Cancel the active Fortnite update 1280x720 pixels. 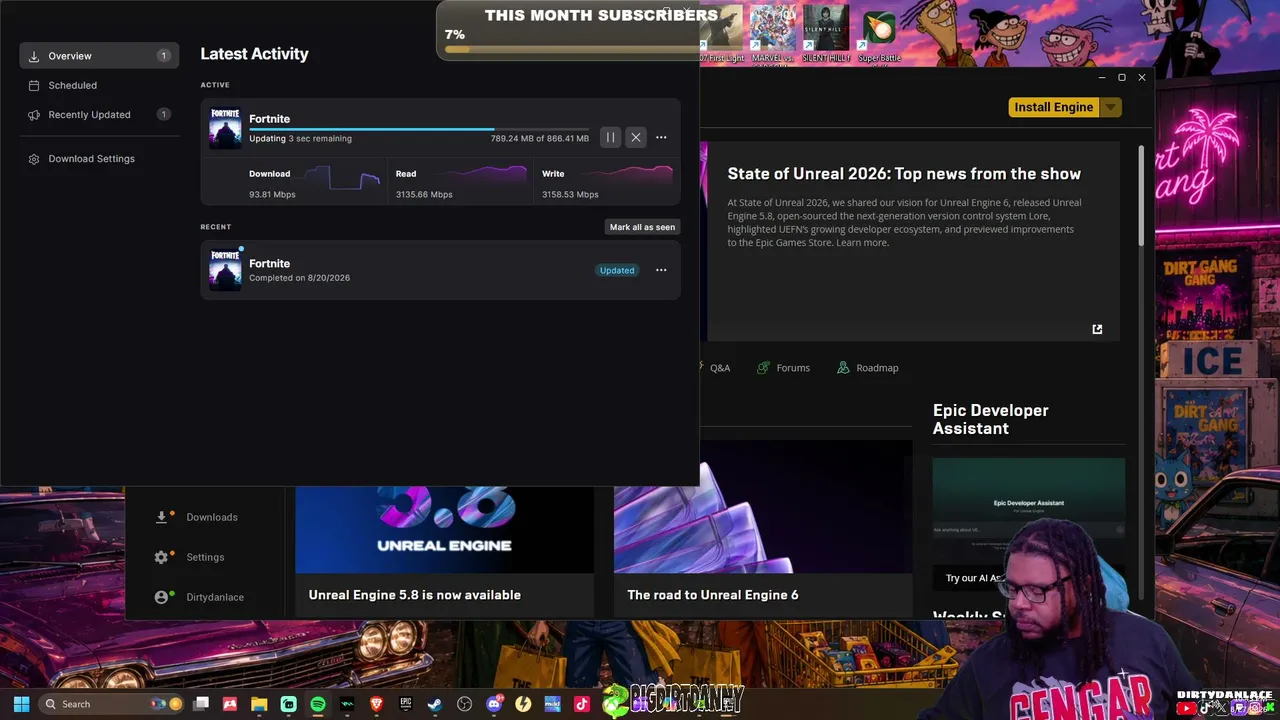[x=635, y=138]
